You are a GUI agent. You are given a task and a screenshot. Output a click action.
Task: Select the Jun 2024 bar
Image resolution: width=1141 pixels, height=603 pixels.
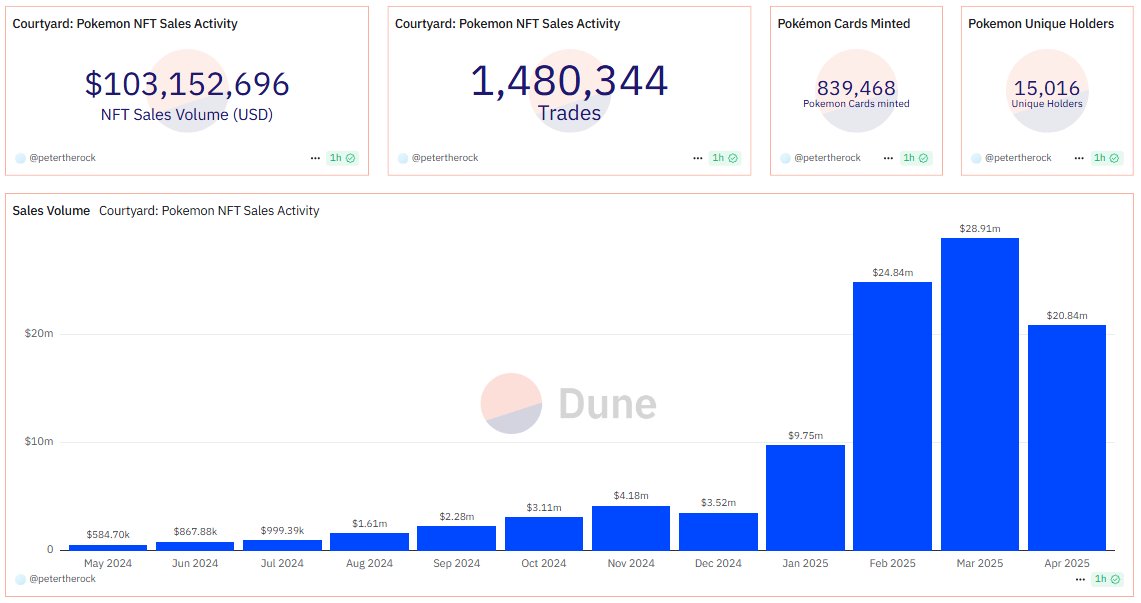(195, 546)
